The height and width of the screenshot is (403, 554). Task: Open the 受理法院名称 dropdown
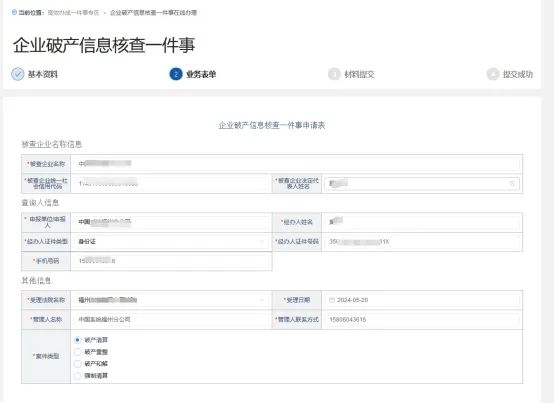(x=171, y=300)
